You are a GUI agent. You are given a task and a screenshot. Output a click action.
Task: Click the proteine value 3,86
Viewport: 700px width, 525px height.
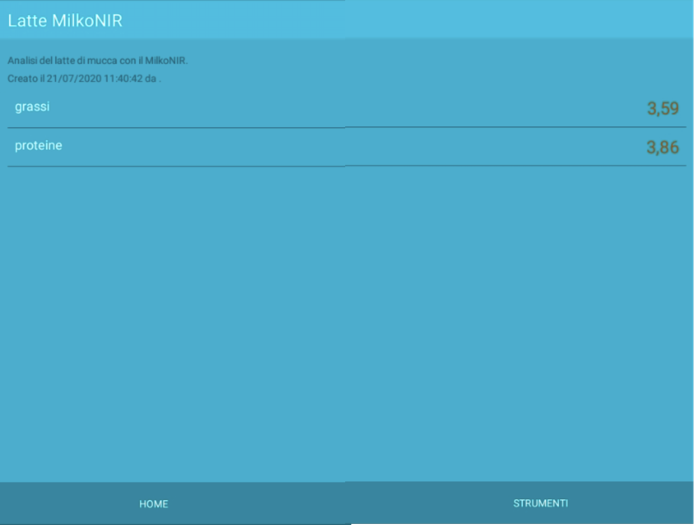click(663, 147)
